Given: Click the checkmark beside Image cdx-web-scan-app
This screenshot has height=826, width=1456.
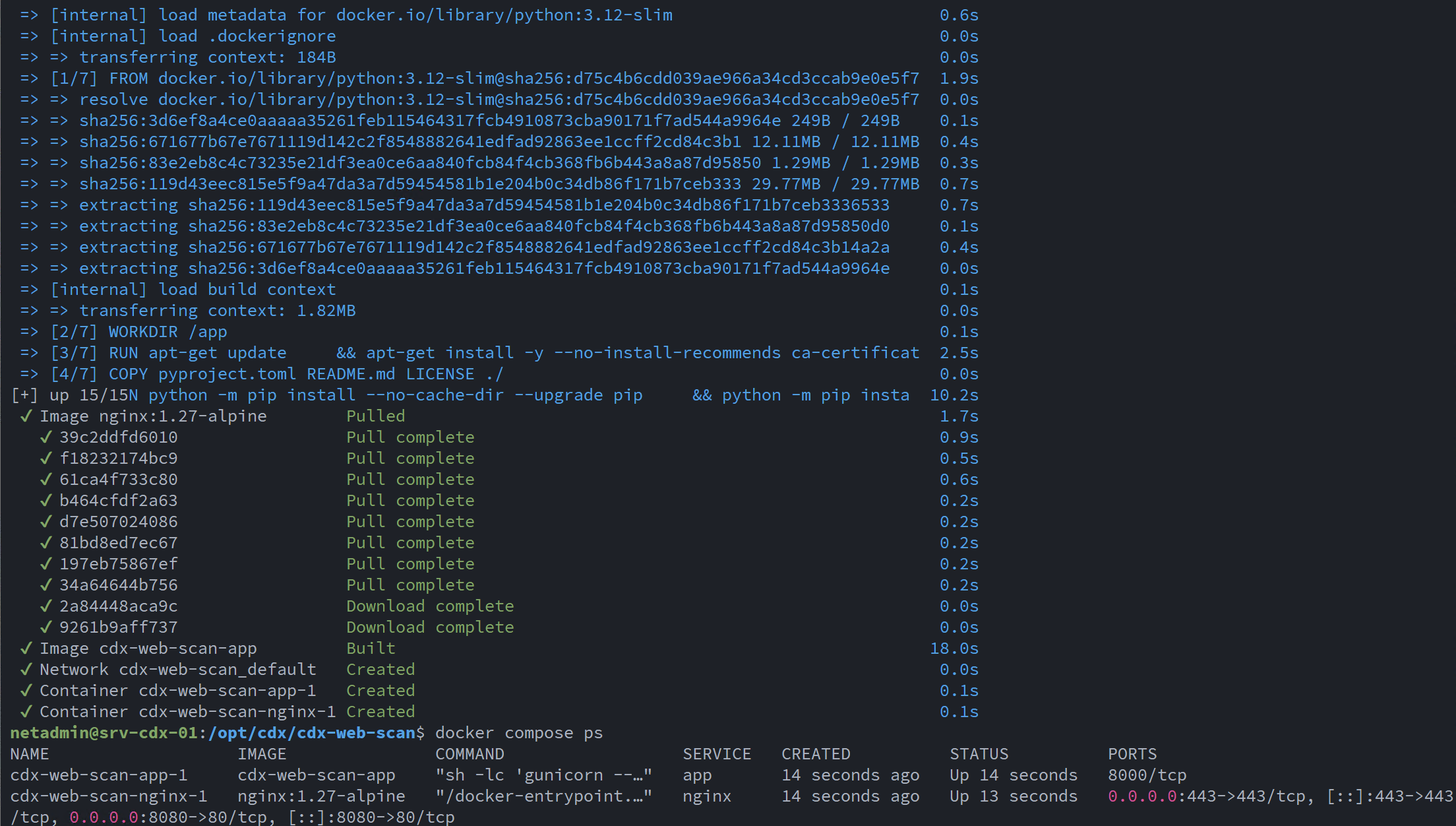Looking at the screenshot, I should click(x=26, y=649).
